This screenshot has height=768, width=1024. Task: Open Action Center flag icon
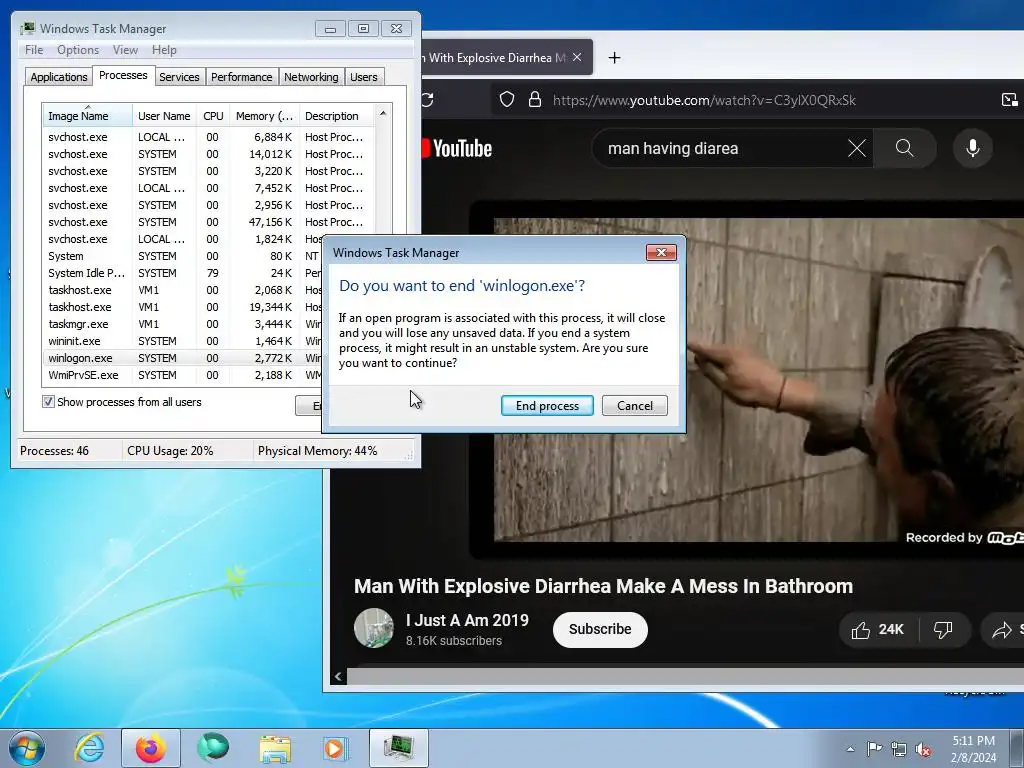click(x=874, y=748)
